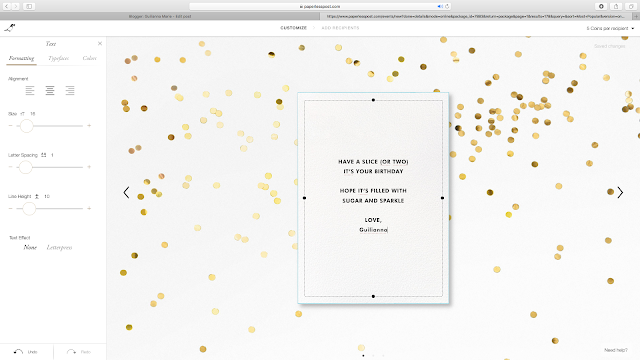Go to previous card page arrow
The image size is (640, 360).
click(x=127, y=192)
